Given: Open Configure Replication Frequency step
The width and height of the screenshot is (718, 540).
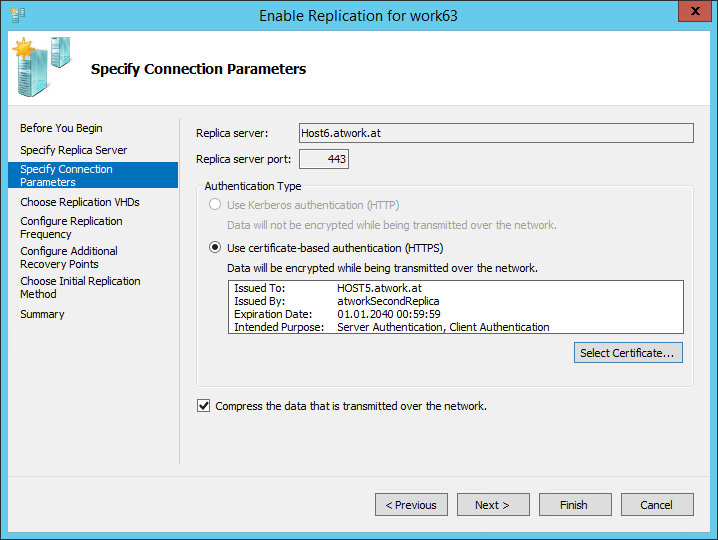Looking at the screenshot, I should (71, 227).
